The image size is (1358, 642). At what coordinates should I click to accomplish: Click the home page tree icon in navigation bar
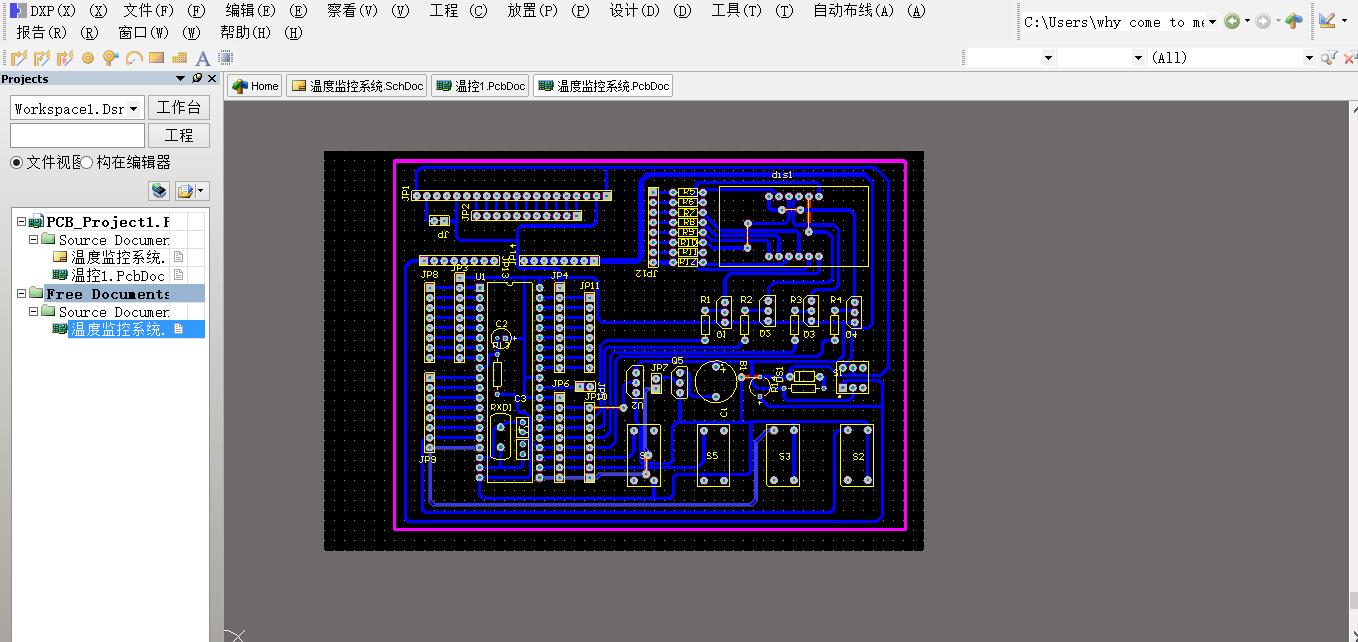[1294, 21]
